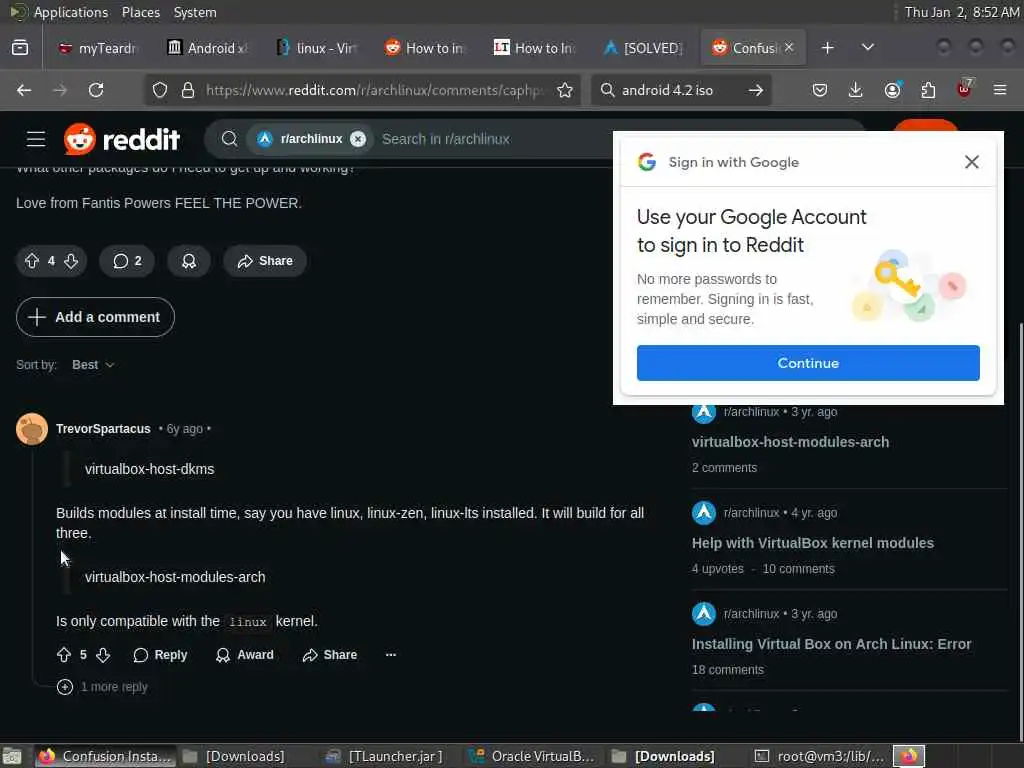The image size is (1024, 768).
Task: Open the Firefox account icon
Action: click(x=892, y=90)
